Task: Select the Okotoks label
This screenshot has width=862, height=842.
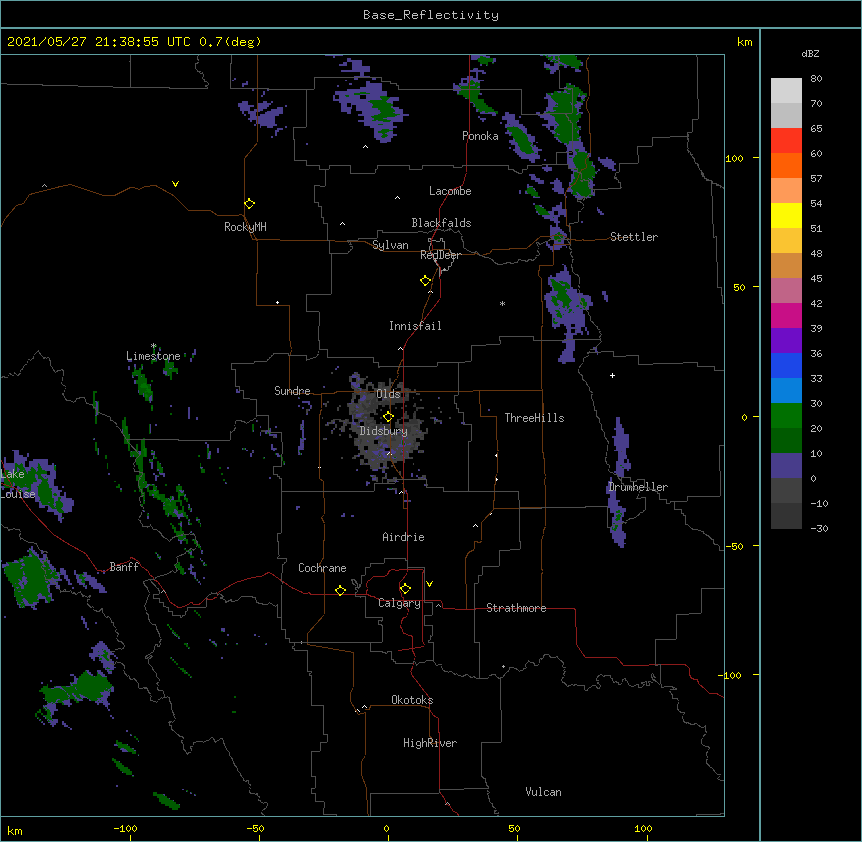Action: [412, 700]
